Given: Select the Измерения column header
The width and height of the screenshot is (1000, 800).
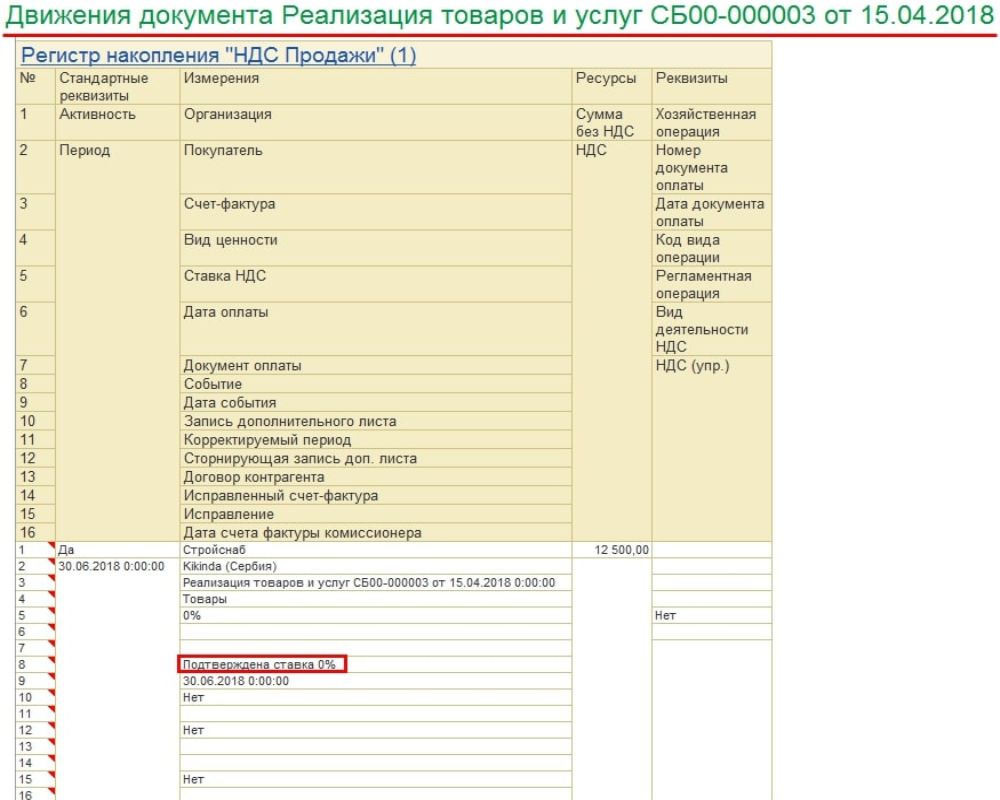Looking at the screenshot, I should click(x=376, y=87).
